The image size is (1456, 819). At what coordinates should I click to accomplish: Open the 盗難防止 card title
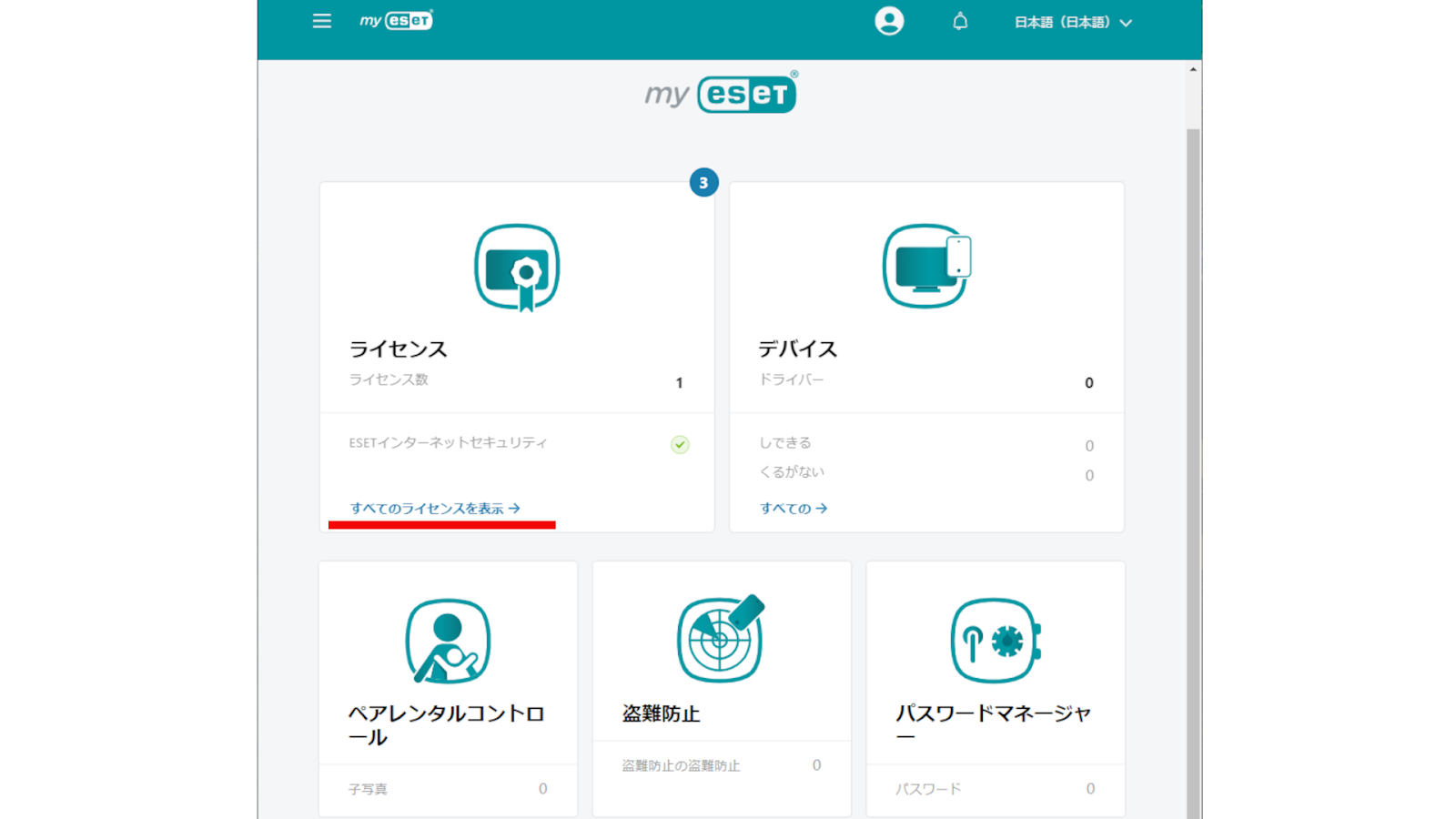tap(662, 714)
